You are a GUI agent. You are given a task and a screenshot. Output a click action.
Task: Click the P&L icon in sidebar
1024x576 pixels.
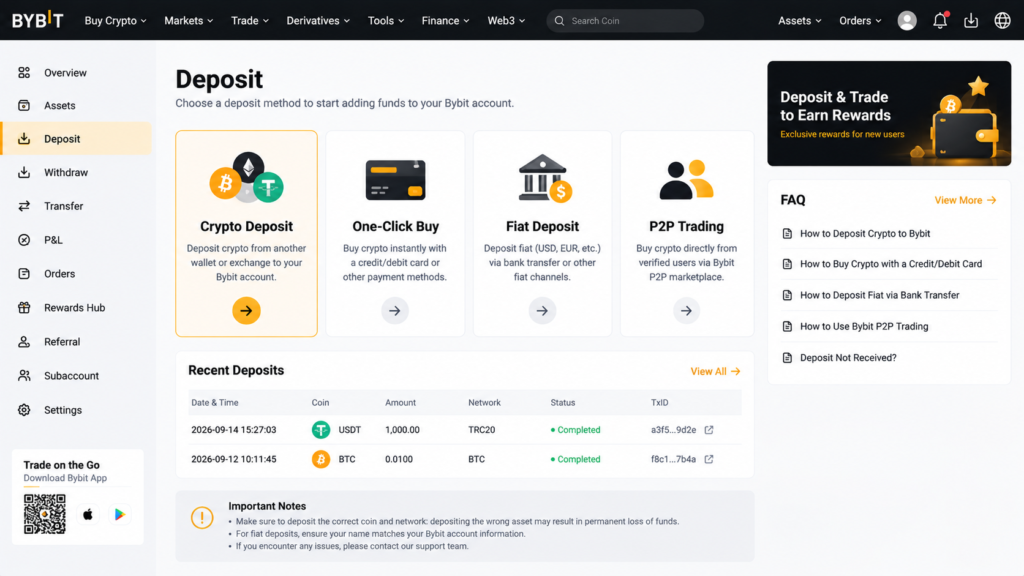[x=24, y=240]
